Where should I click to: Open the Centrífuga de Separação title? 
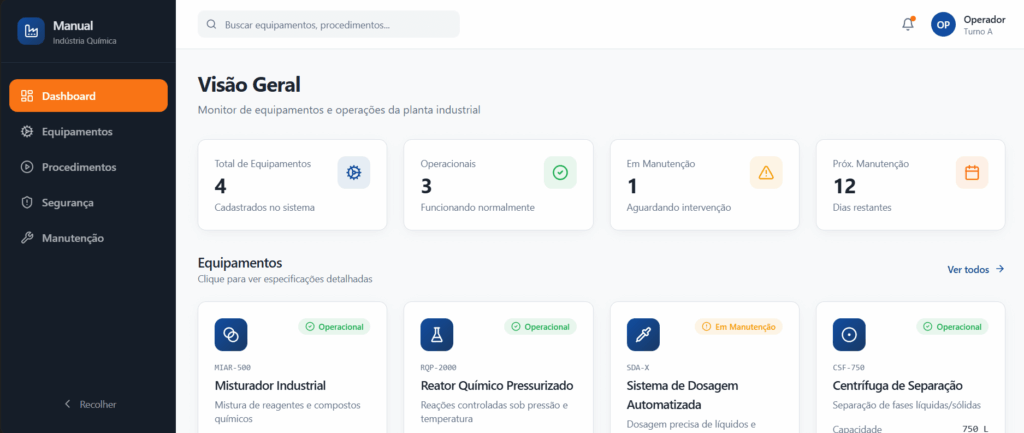[898, 385]
